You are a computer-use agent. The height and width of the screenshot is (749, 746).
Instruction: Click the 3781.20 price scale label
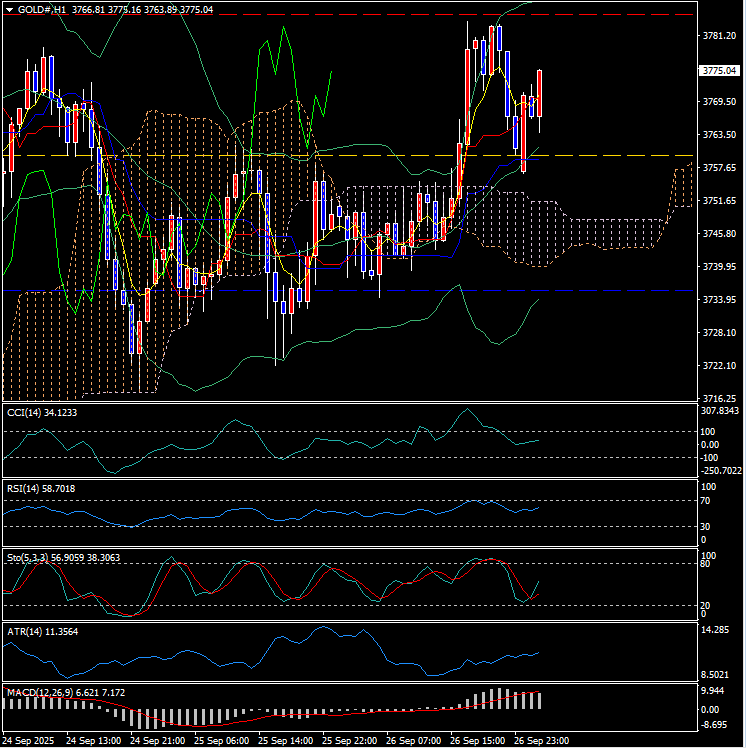pos(718,36)
